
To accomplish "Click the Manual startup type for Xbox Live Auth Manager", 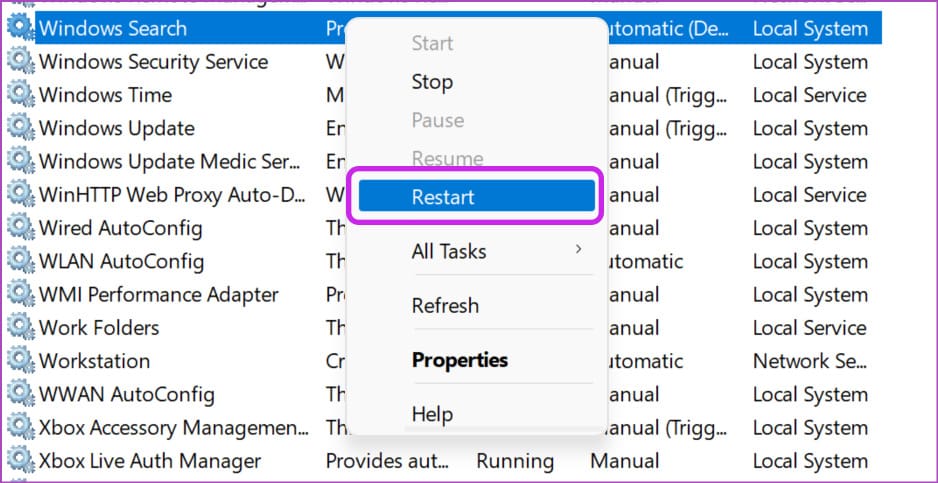I will pyautogui.click(x=625, y=462).
